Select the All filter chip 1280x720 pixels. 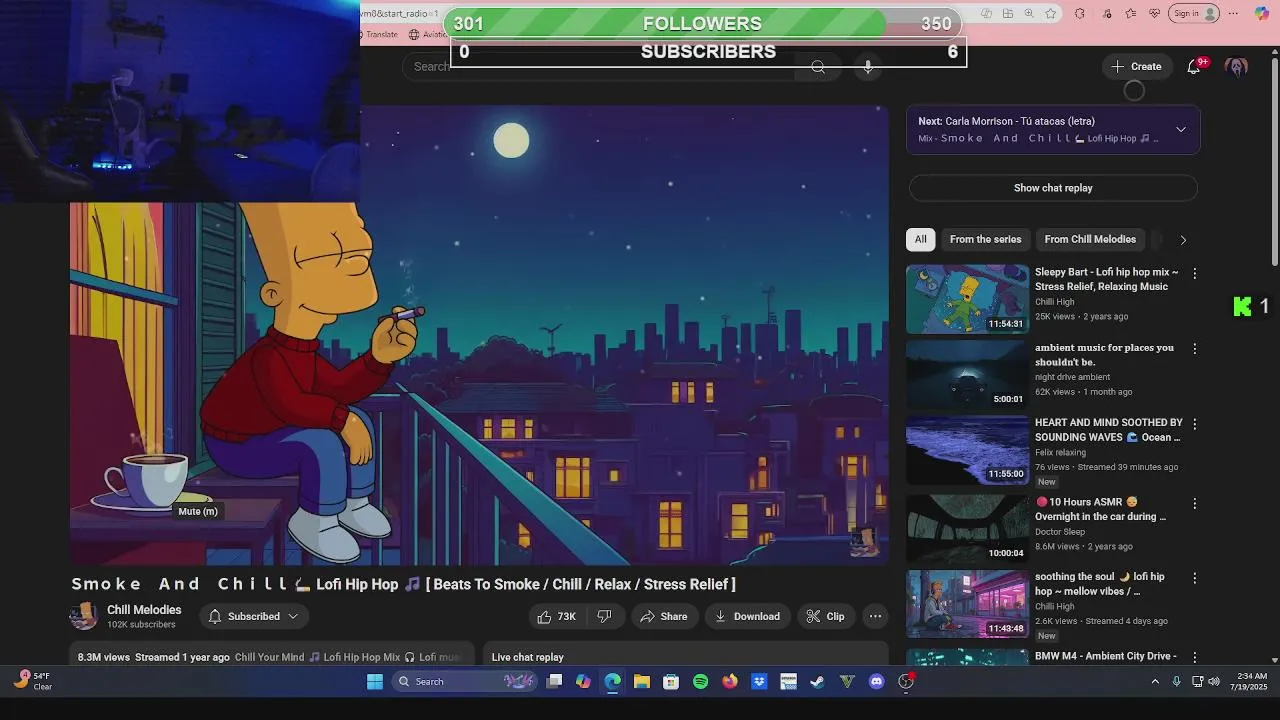pyautogui.click(x=920, y=239)
